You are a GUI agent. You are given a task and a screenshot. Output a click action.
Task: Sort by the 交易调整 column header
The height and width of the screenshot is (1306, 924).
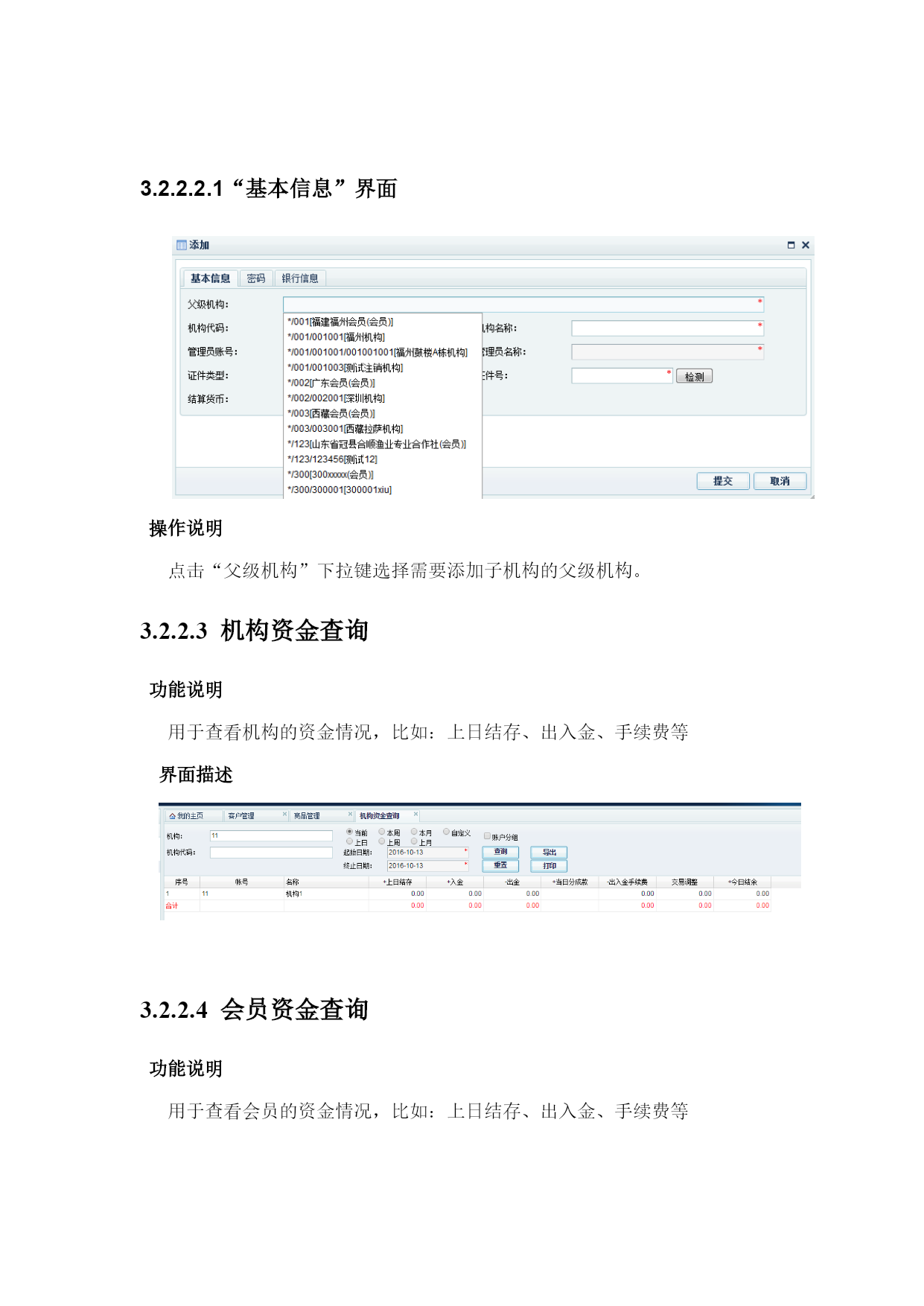pyautogui.click(x=685, y=882)
